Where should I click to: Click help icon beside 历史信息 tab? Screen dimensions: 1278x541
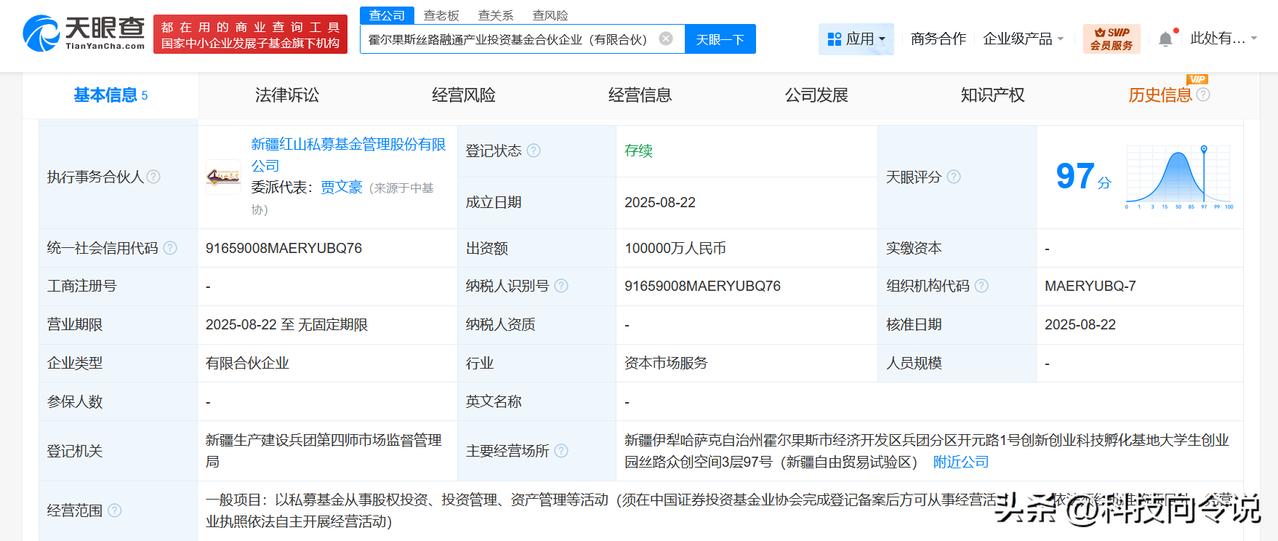(1203, 95)
